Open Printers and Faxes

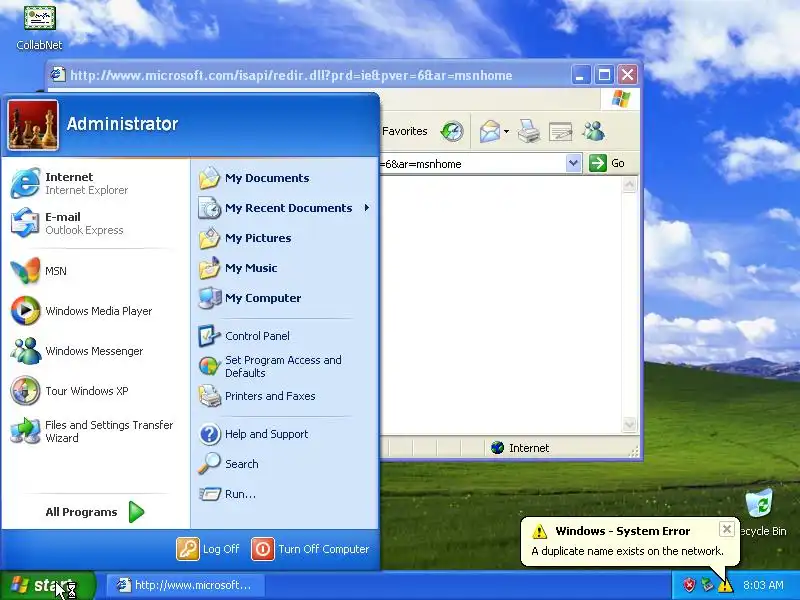(x=285, y=396)
